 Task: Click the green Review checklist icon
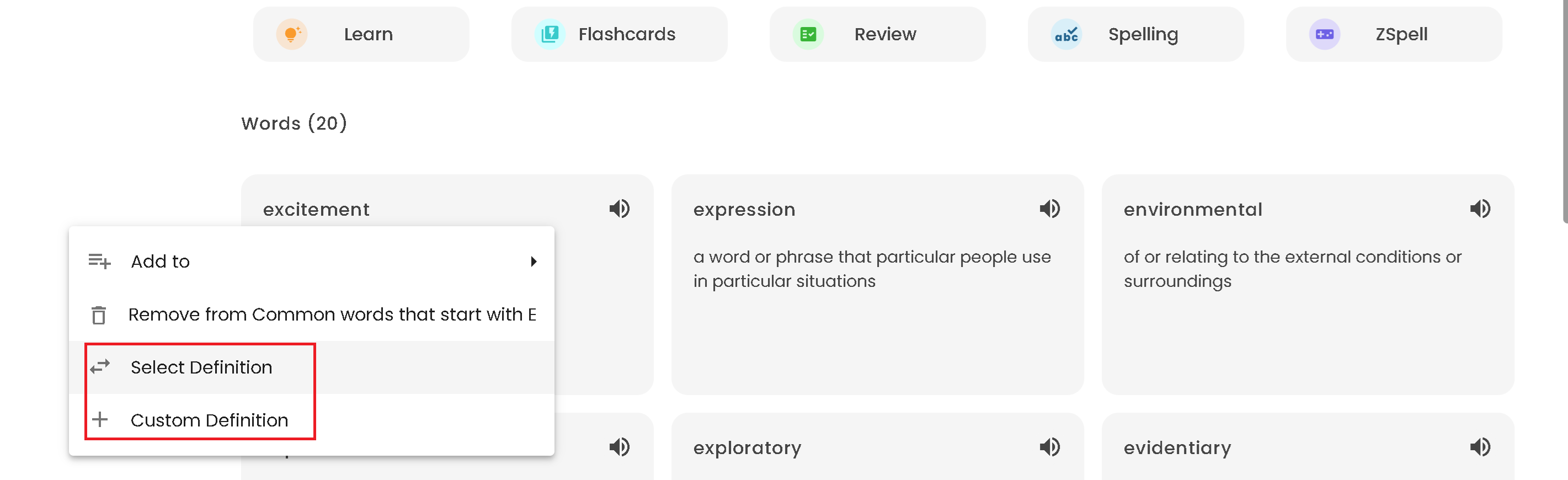click(808, 34)
